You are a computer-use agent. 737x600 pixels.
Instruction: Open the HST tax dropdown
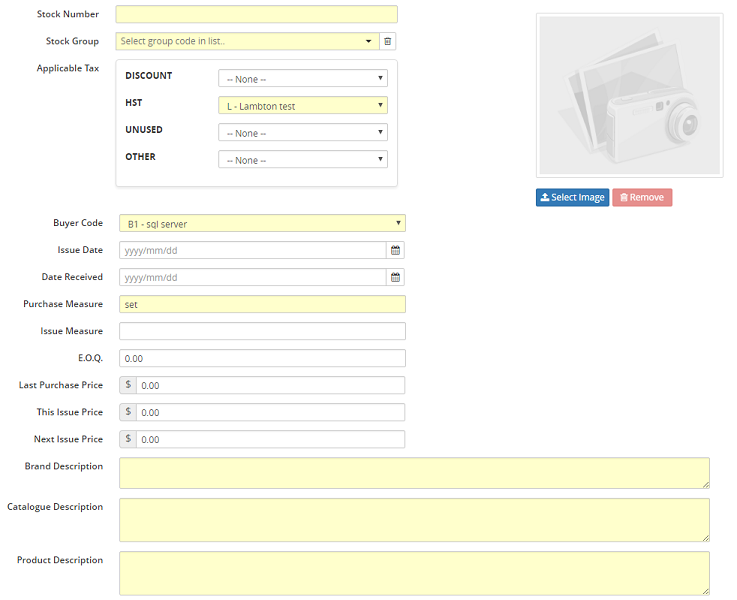tap(302, 106)
